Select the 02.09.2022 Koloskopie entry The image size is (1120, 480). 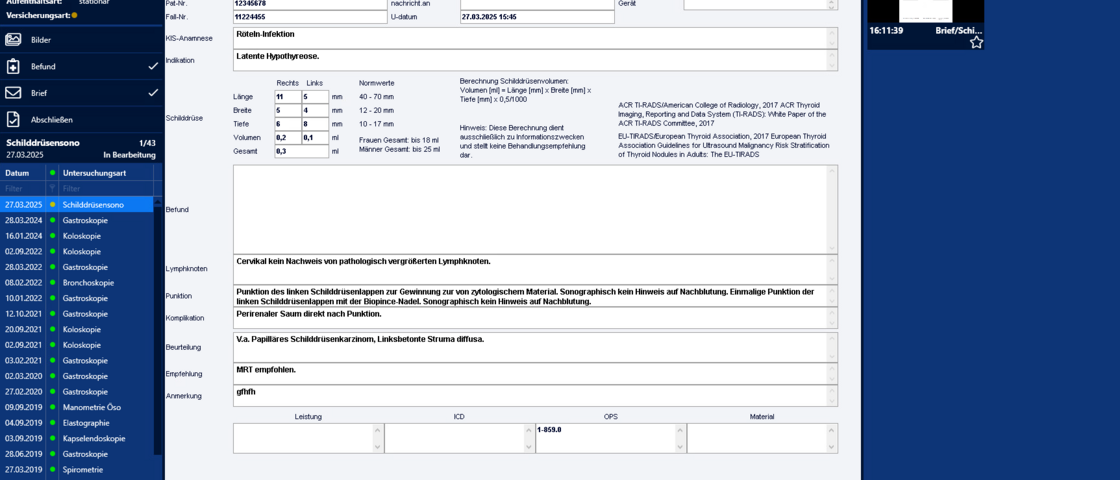(x=77, y=251)
